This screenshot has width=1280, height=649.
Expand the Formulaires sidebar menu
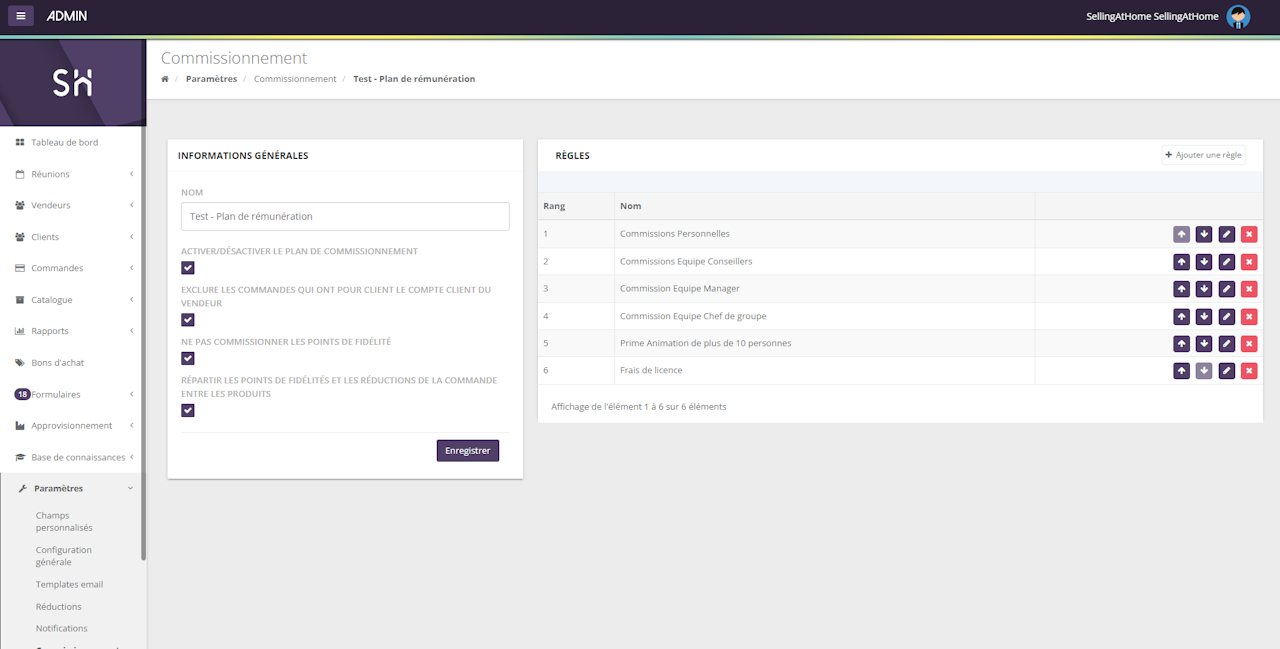click(73, 394)
